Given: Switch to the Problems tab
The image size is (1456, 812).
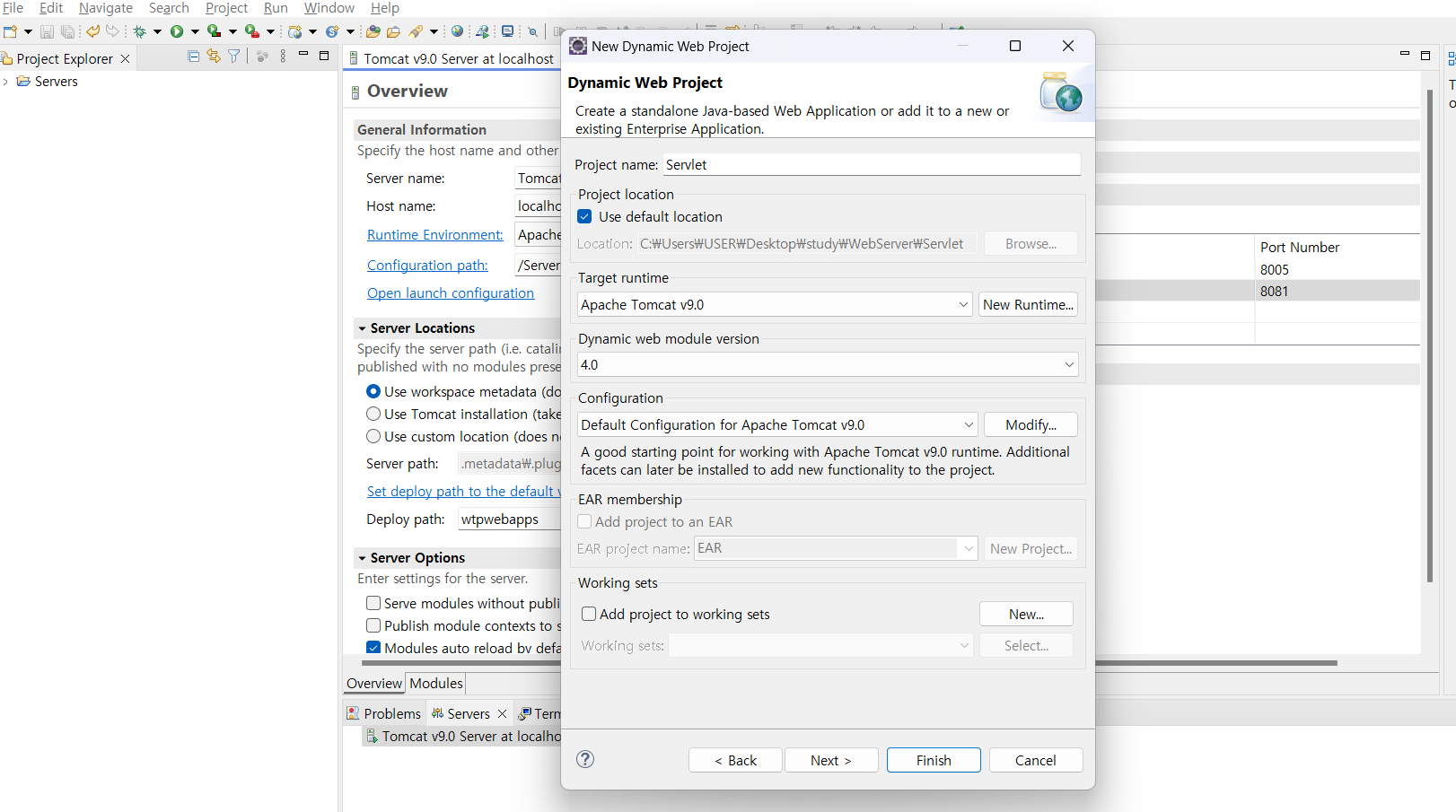Looking at the screenshot, I should [x=384, y=713].
